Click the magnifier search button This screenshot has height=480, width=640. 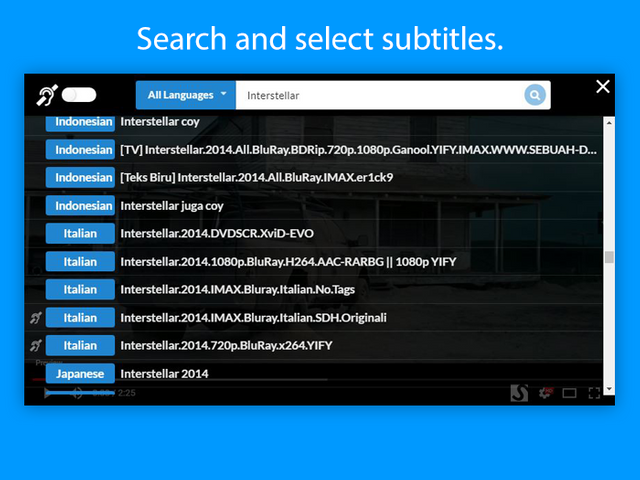point(535,95)
